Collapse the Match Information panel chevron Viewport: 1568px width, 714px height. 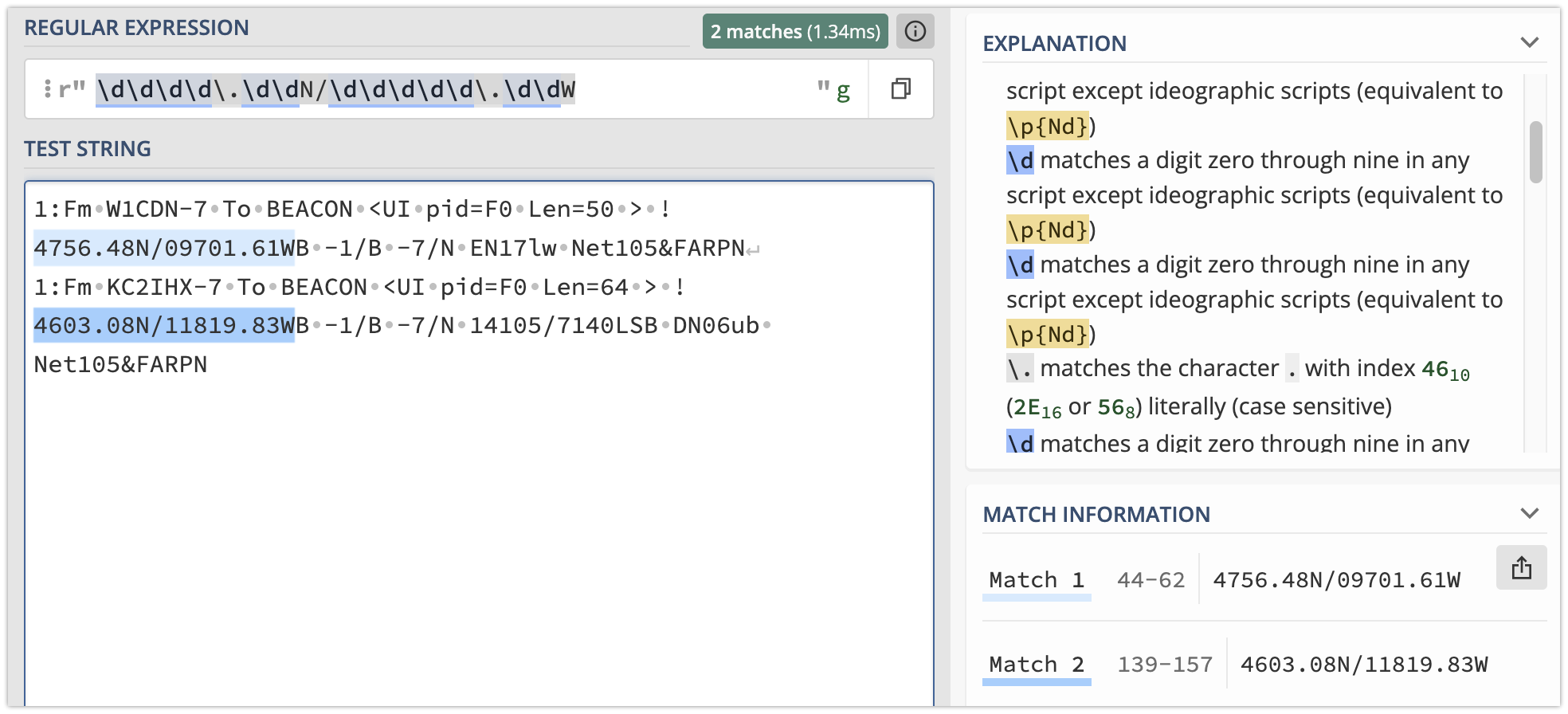coord(1528,513)
